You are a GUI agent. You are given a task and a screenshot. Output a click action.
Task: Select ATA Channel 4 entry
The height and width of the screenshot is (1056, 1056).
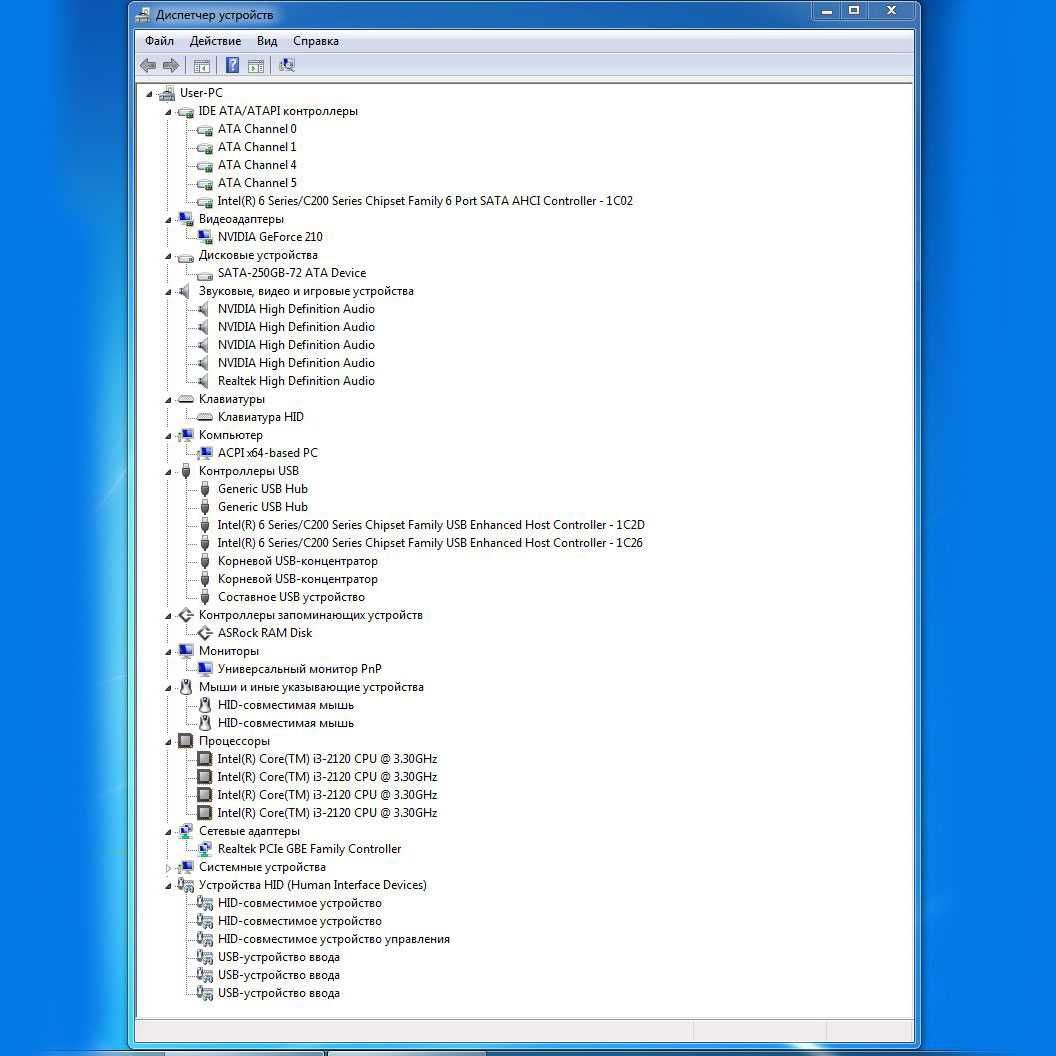[x=257, y=165]
